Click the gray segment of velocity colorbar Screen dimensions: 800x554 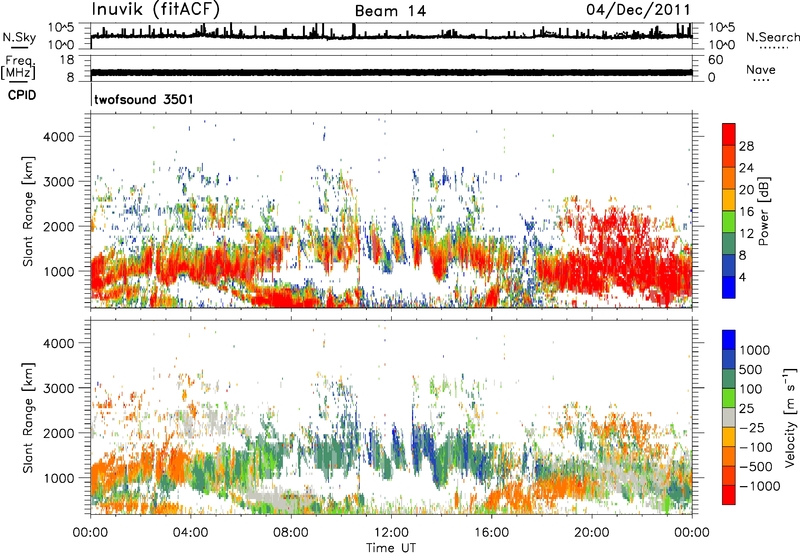tap(729, 417)
